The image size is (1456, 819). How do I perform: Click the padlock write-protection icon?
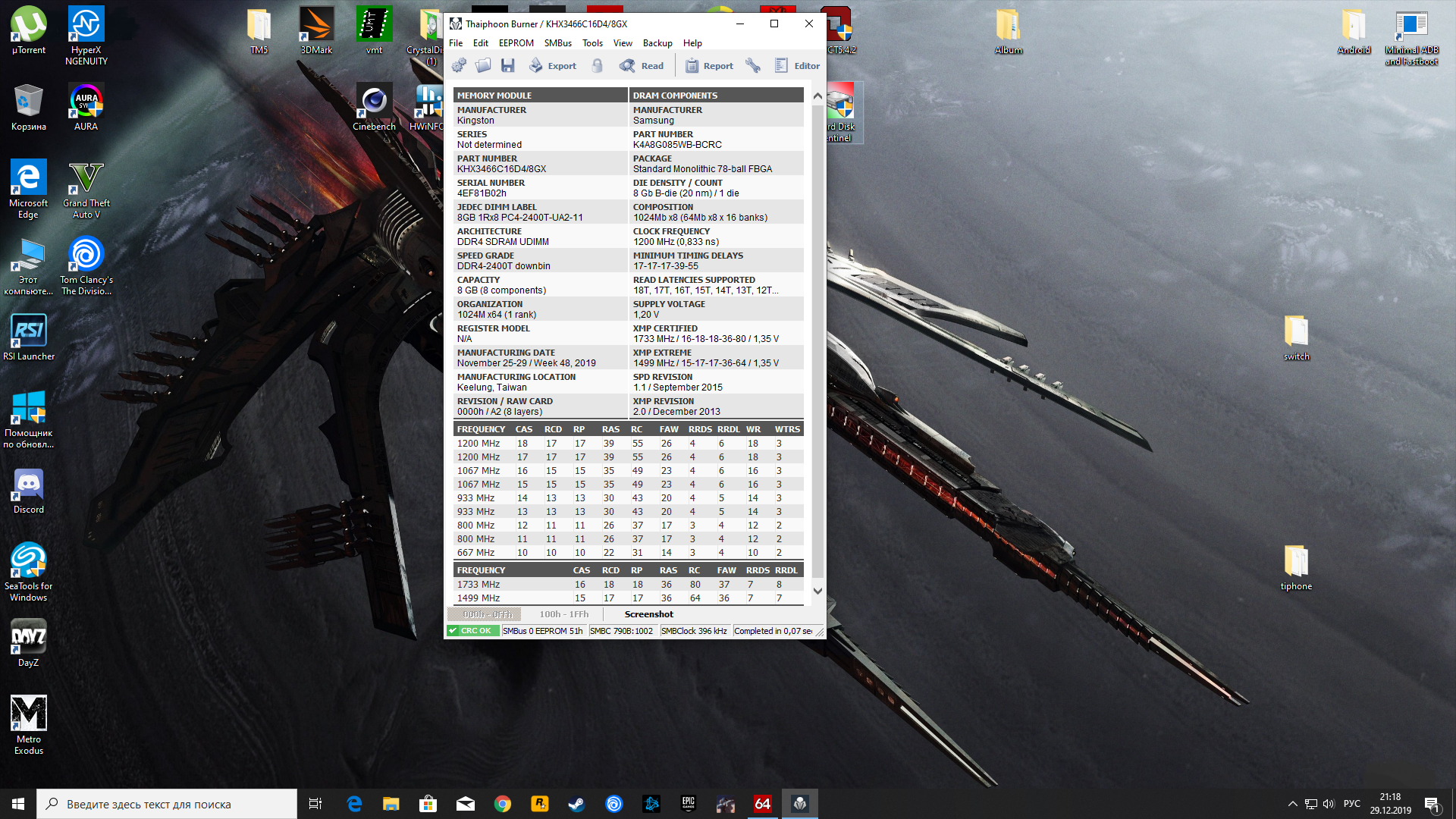[598, 66]
